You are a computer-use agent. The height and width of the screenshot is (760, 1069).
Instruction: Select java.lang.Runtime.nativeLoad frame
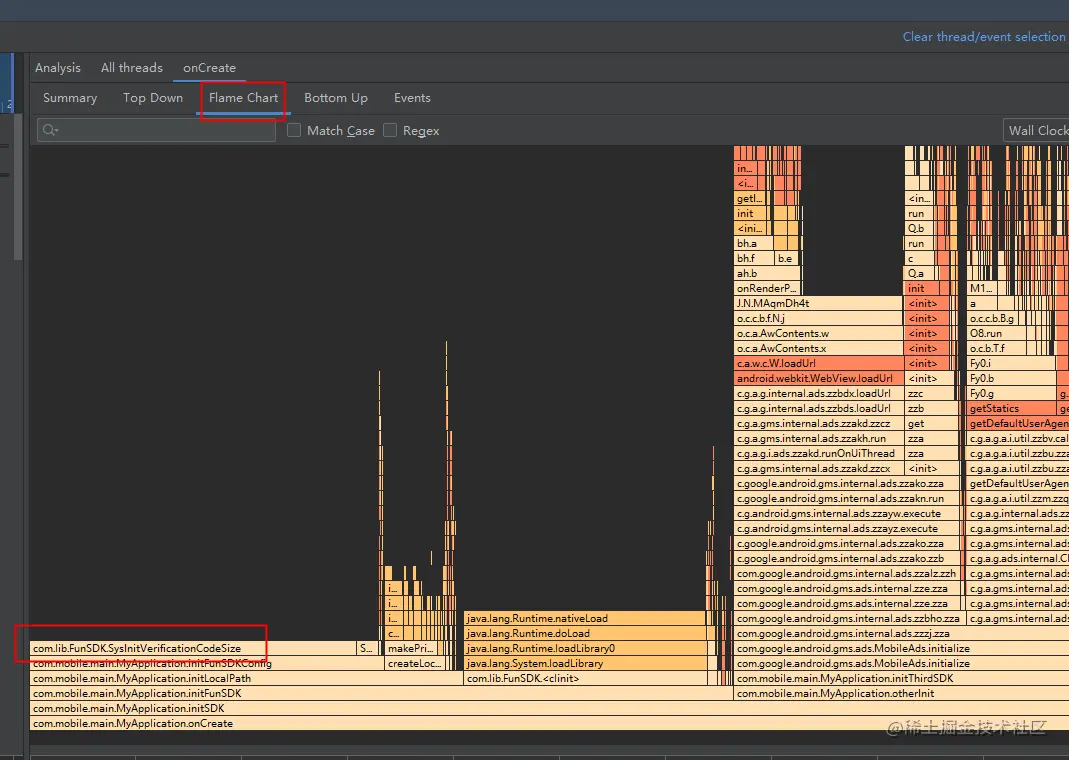point(585,618)
